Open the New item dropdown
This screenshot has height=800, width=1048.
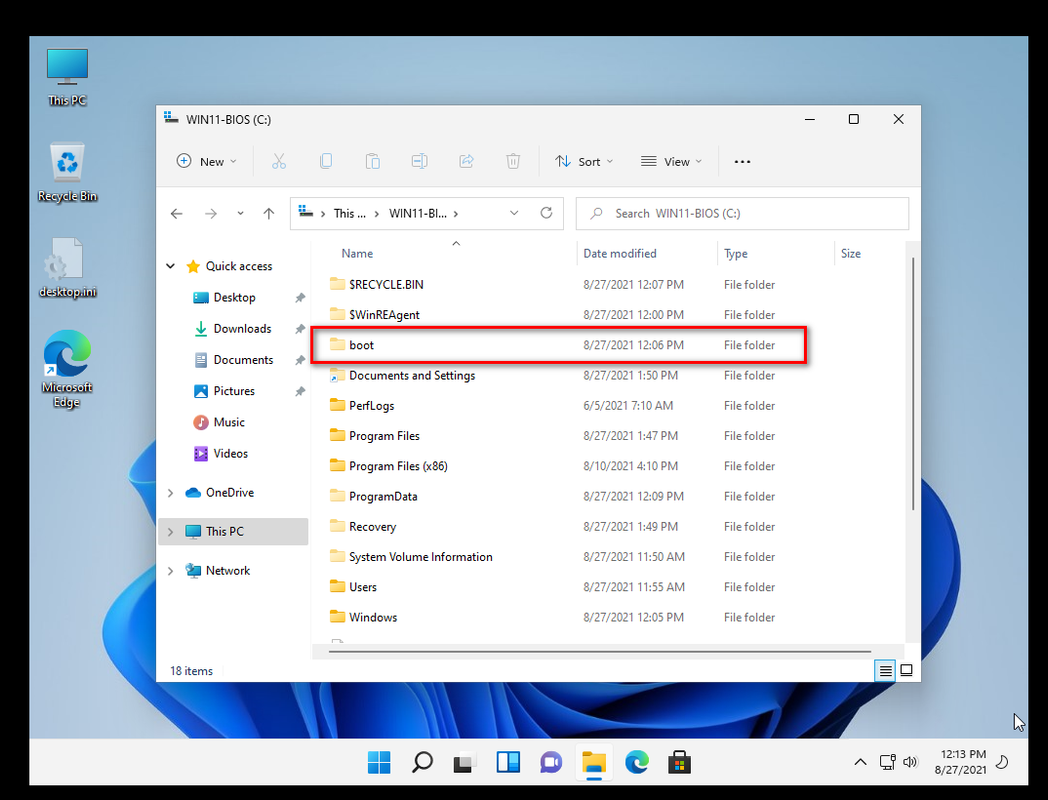[x=206, y=162]
